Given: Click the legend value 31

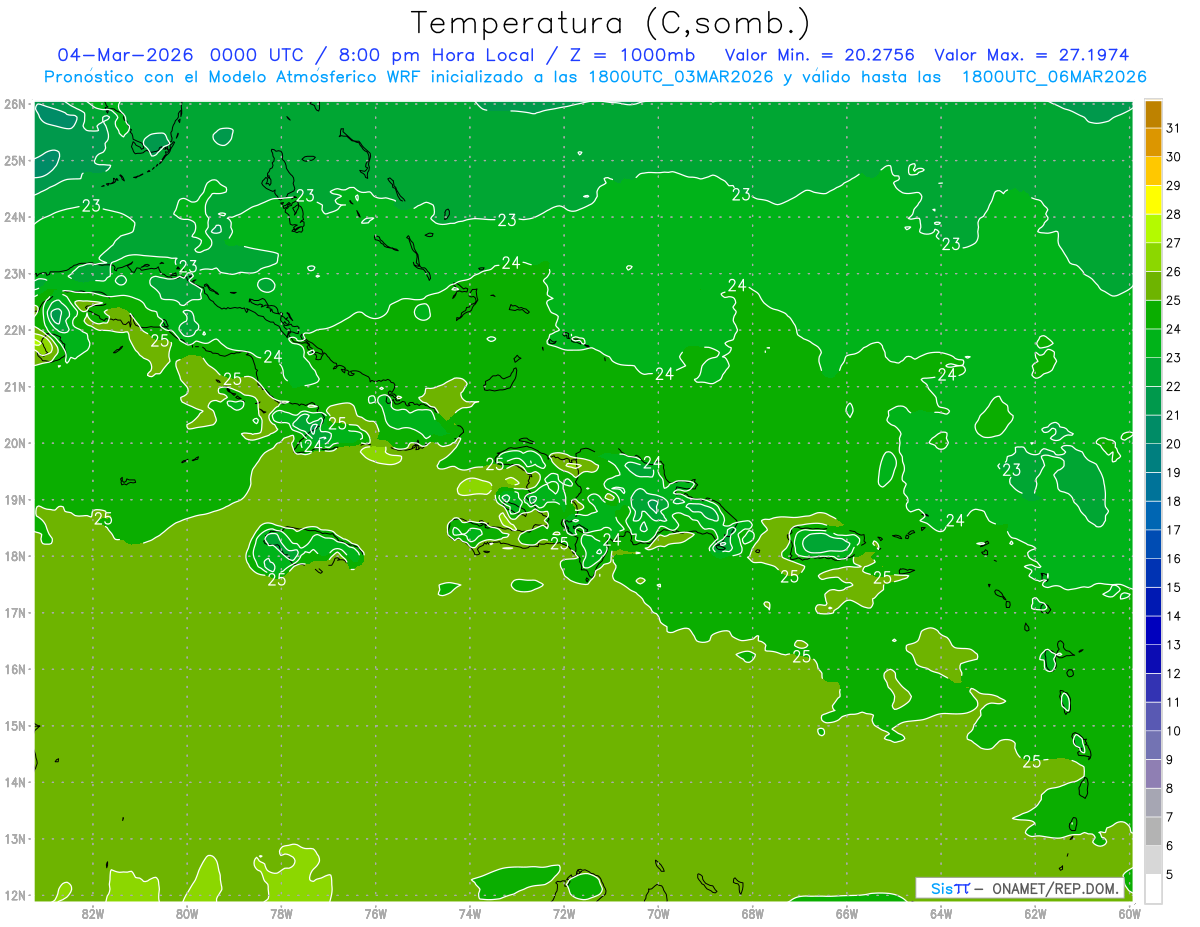Looking at the screenshot, I should tap(1173, 129).
